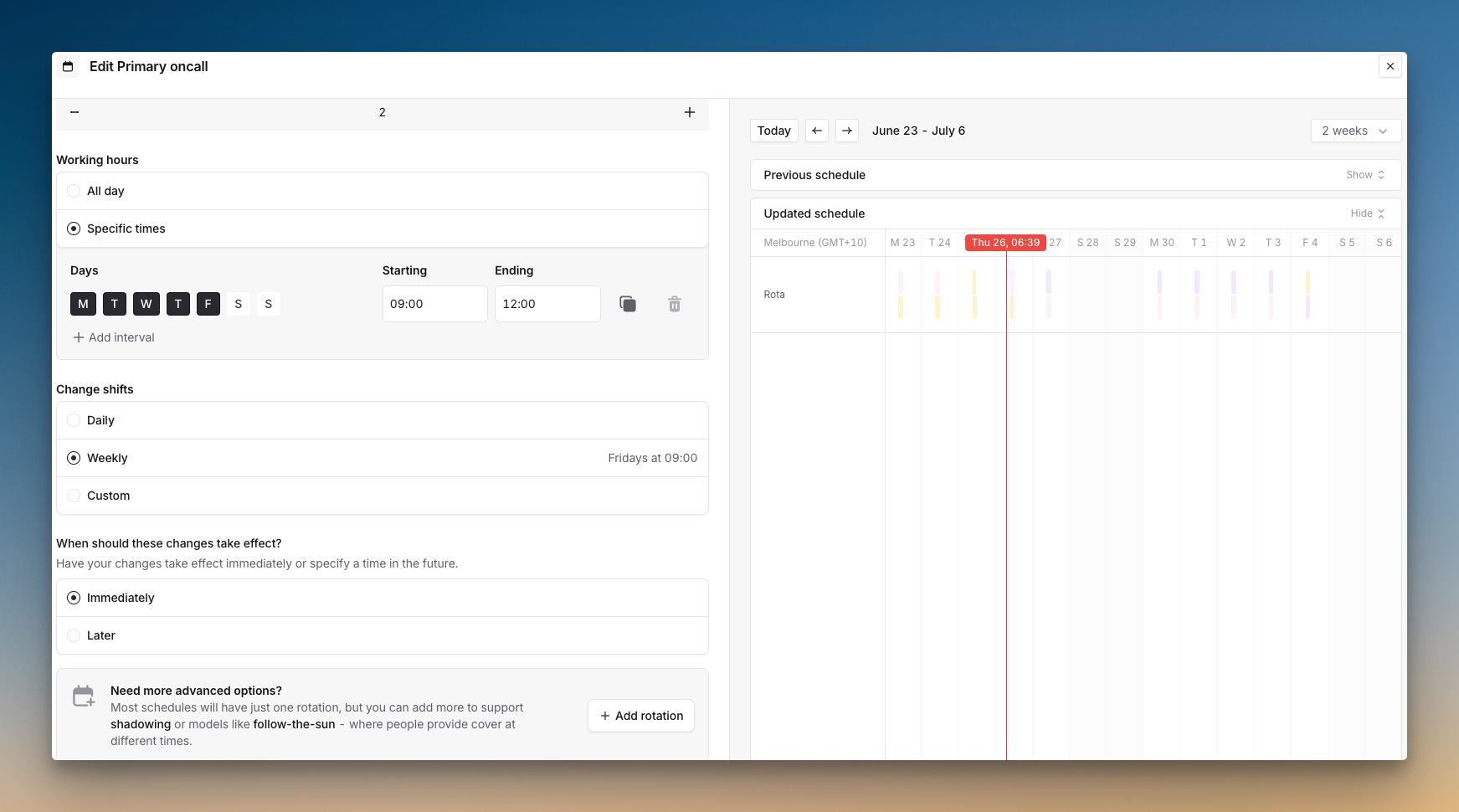Enable Saturday as a working day
Screen dimensions: 1459x812
239,303
